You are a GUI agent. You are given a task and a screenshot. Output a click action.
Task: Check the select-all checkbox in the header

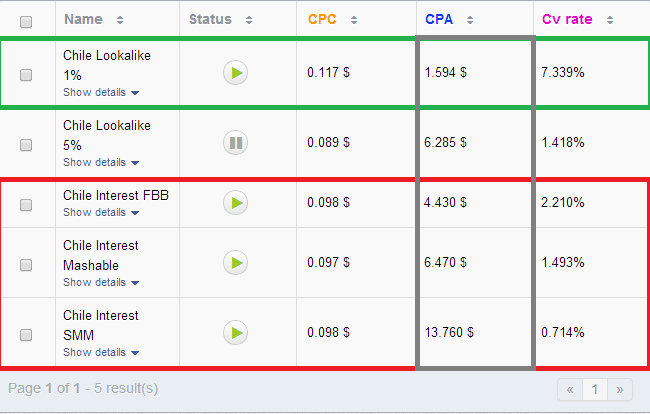[26, 21]
